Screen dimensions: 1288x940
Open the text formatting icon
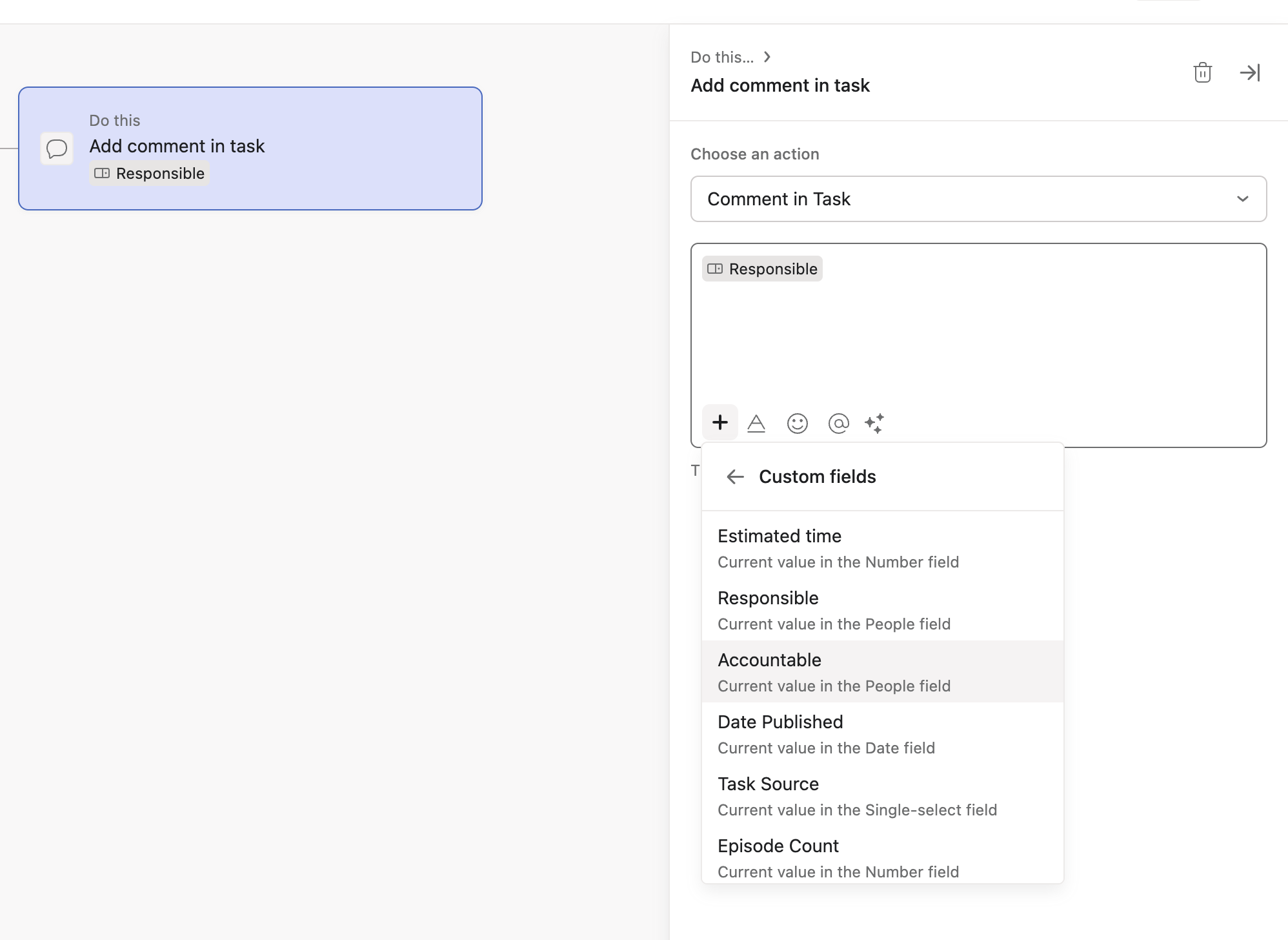point(756,424)
